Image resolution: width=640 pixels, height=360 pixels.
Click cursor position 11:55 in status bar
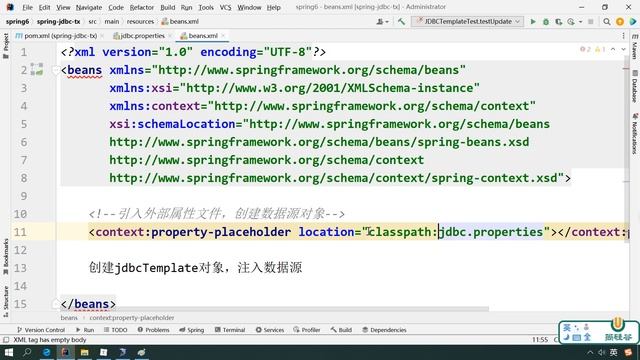[540, 340]
